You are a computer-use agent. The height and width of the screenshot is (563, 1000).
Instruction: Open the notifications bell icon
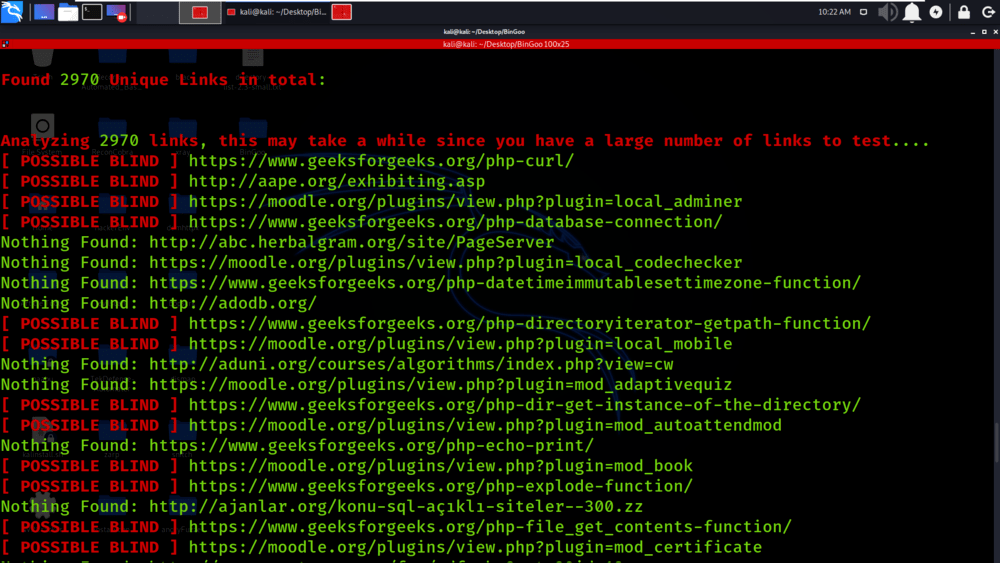(x=912, y=12)
